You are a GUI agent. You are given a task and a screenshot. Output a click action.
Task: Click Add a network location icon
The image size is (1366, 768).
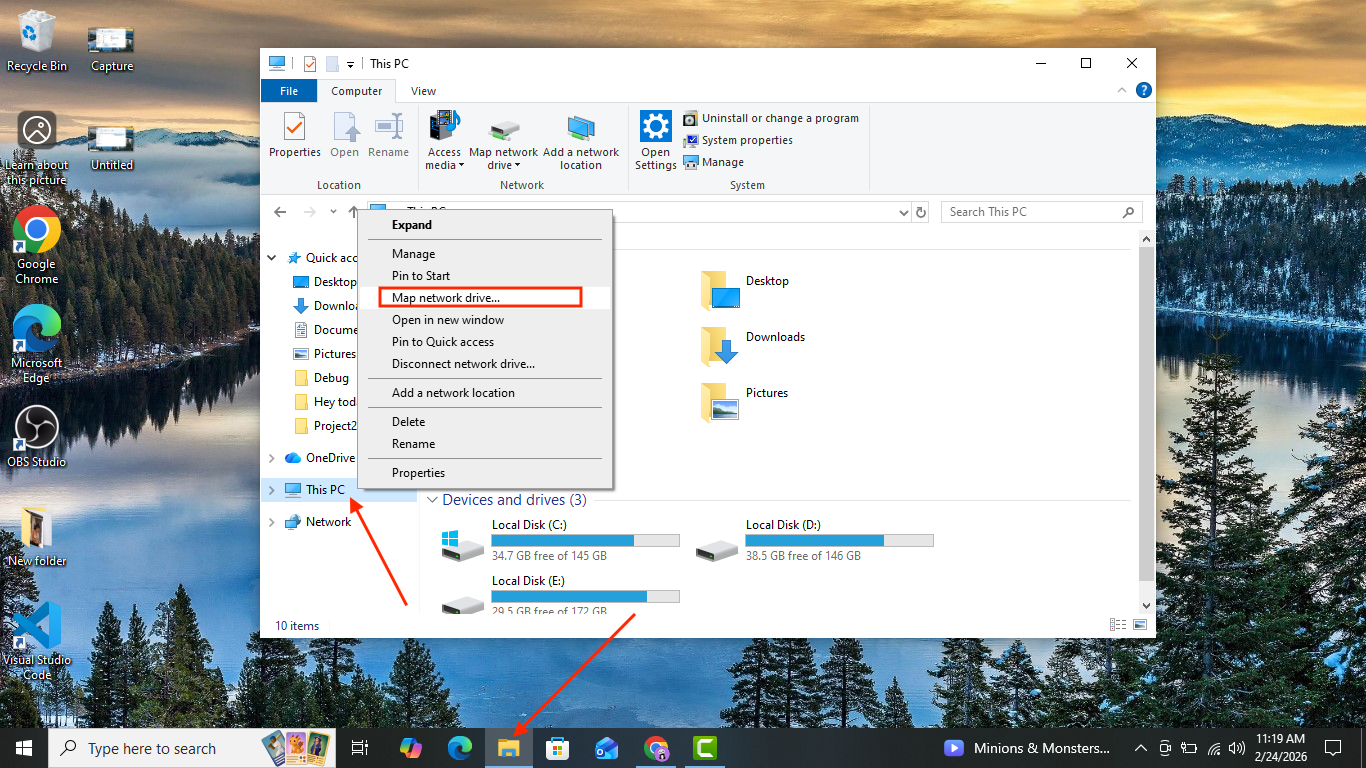[581, 135]
